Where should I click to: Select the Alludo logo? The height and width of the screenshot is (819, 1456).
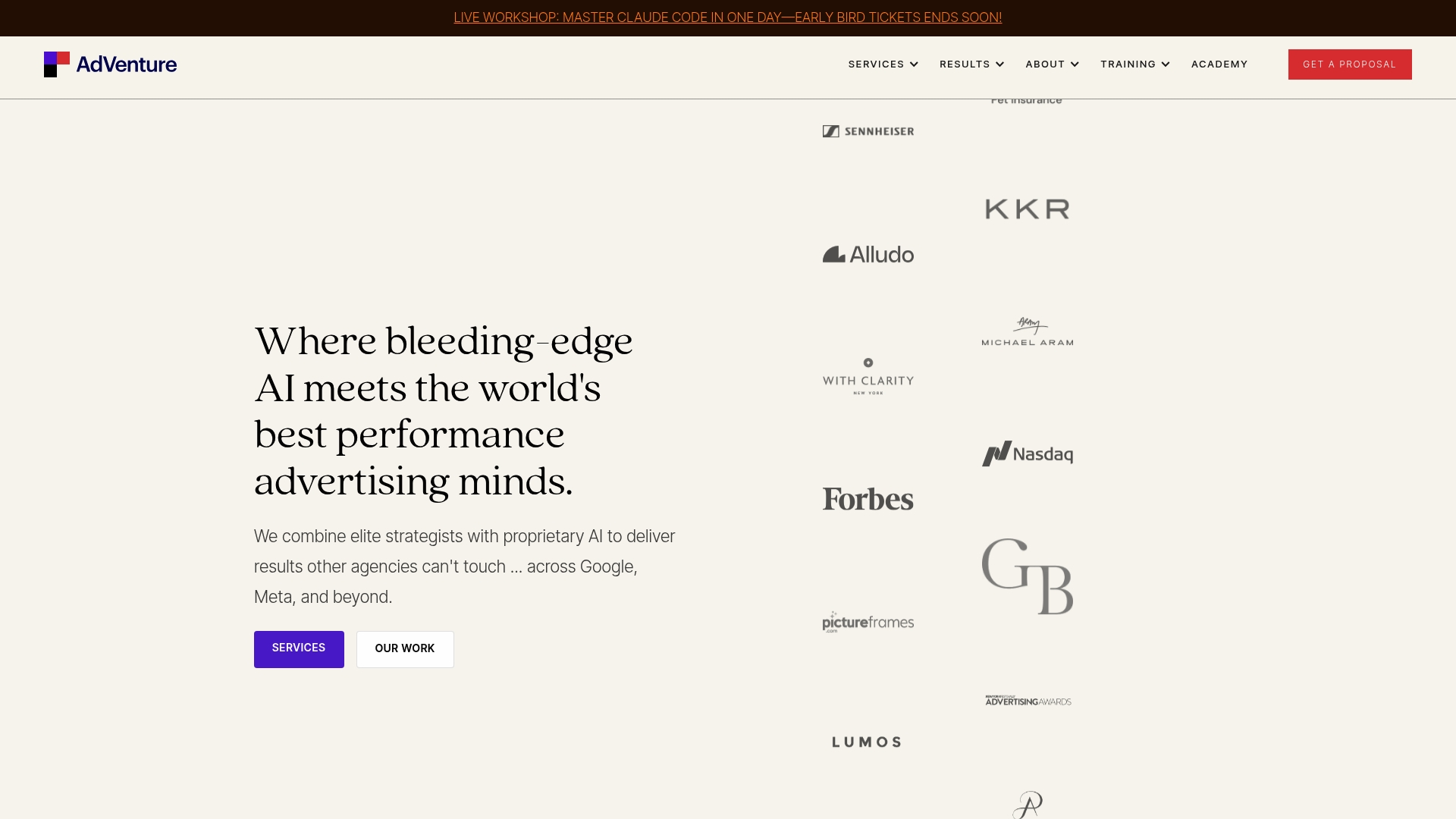(x=868, y=254)
